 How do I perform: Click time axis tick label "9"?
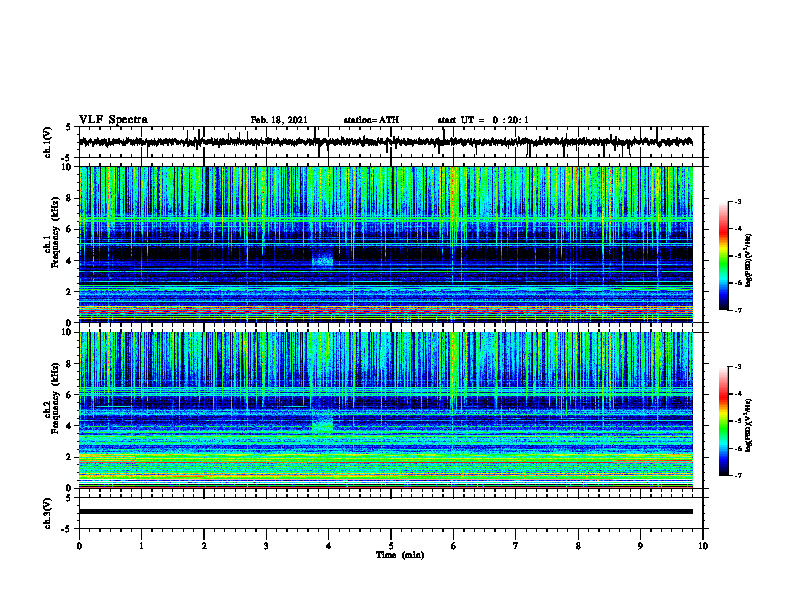coord(640,546)
